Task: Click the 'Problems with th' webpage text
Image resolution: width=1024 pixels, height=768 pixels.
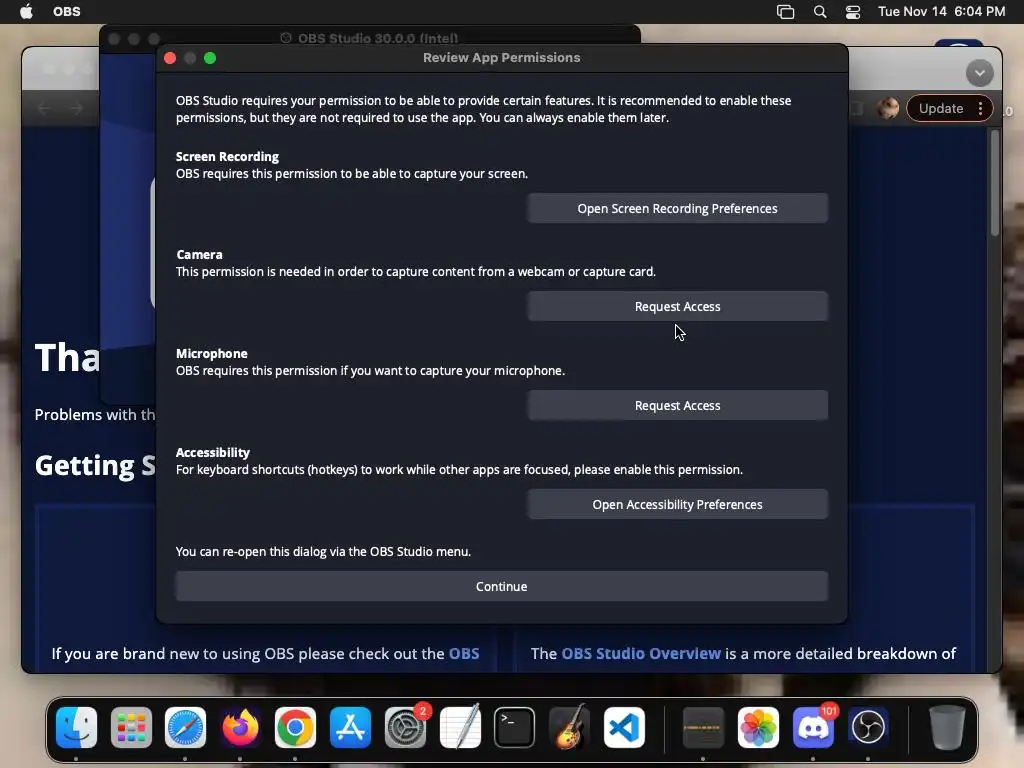Action: (x=95, y=415)
